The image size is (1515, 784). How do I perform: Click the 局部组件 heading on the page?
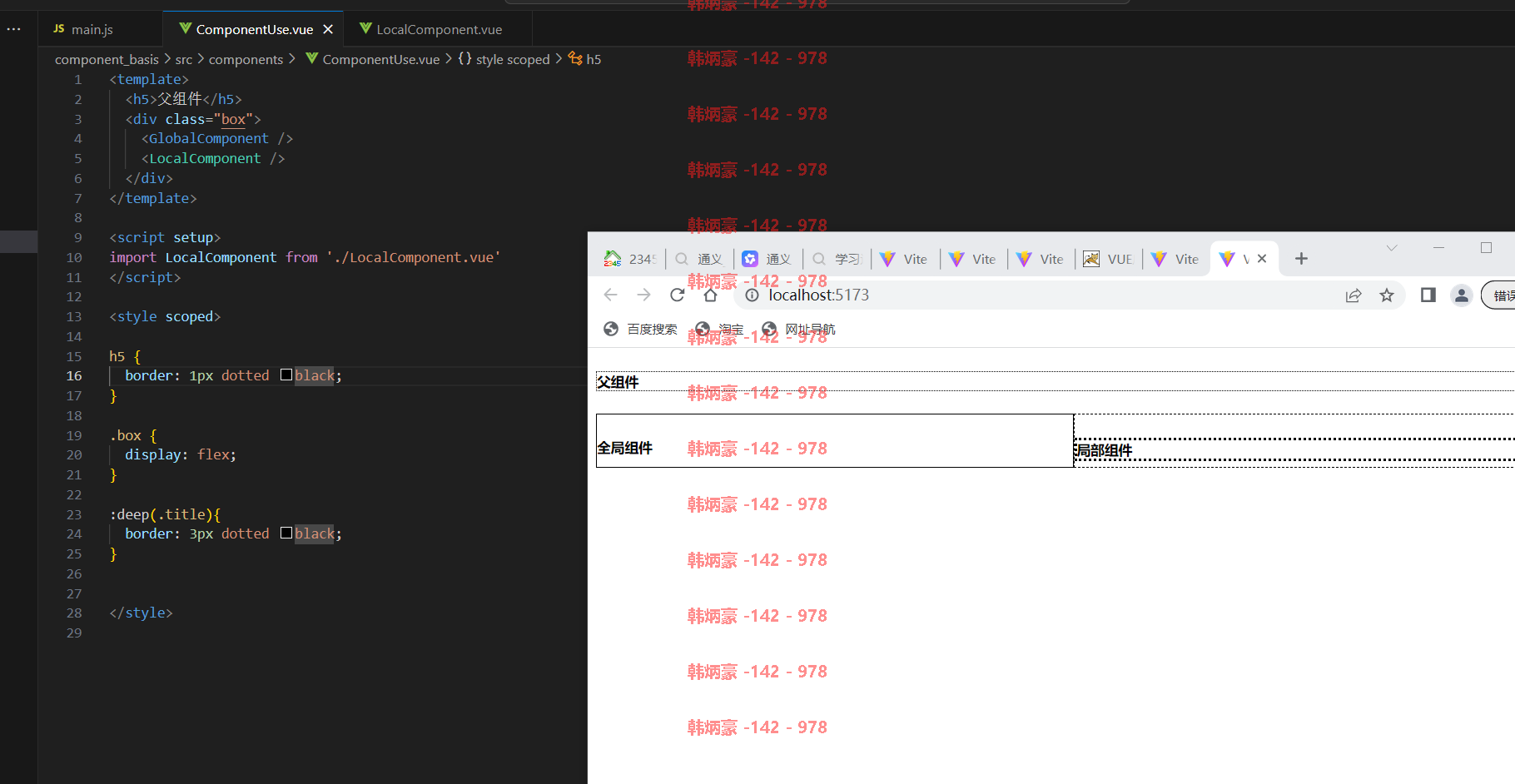pos(1104,450)
